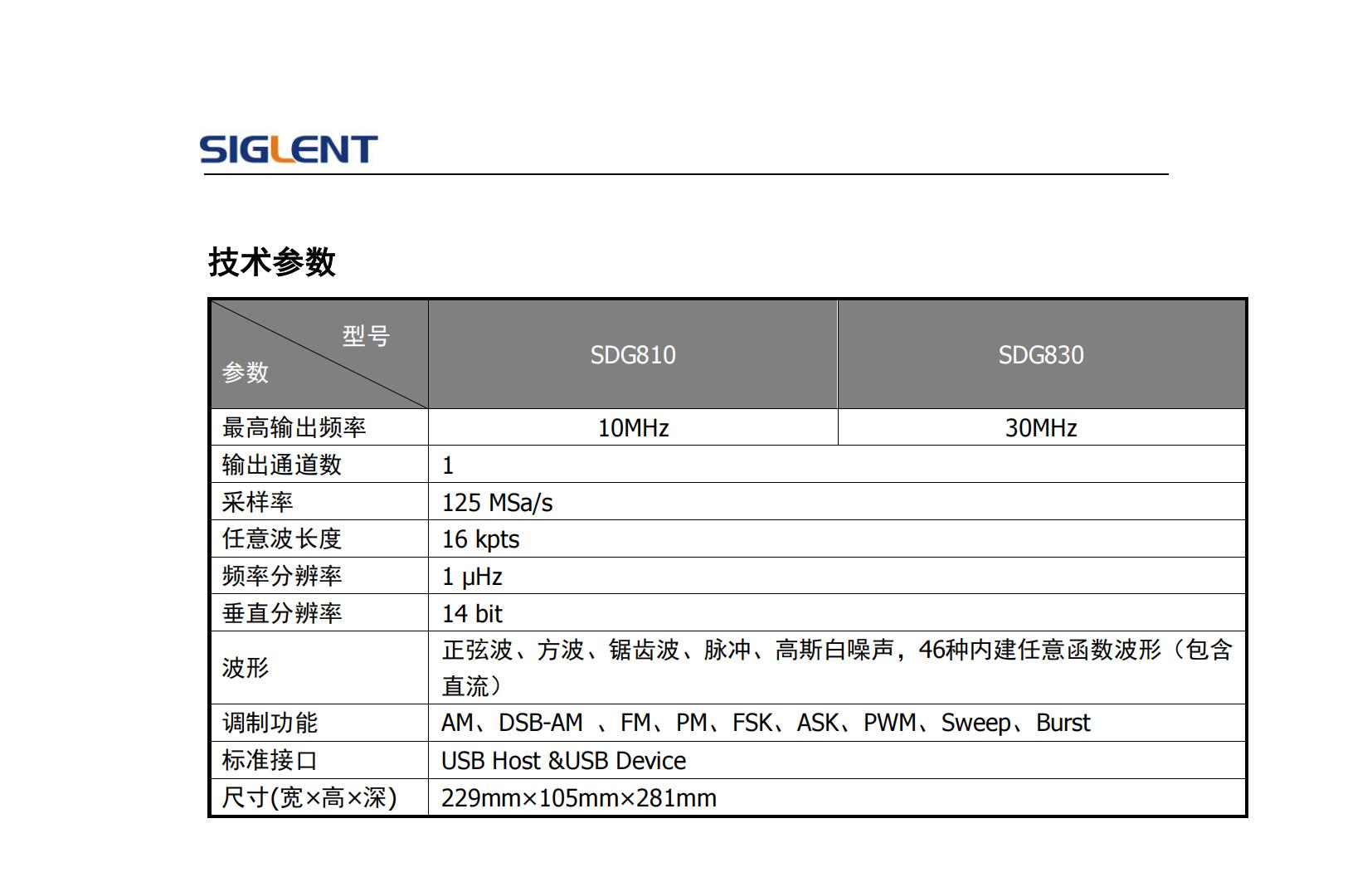Select the 波形 row label
This screenshot has width=1372, height=877.
(x=245, y=668)
